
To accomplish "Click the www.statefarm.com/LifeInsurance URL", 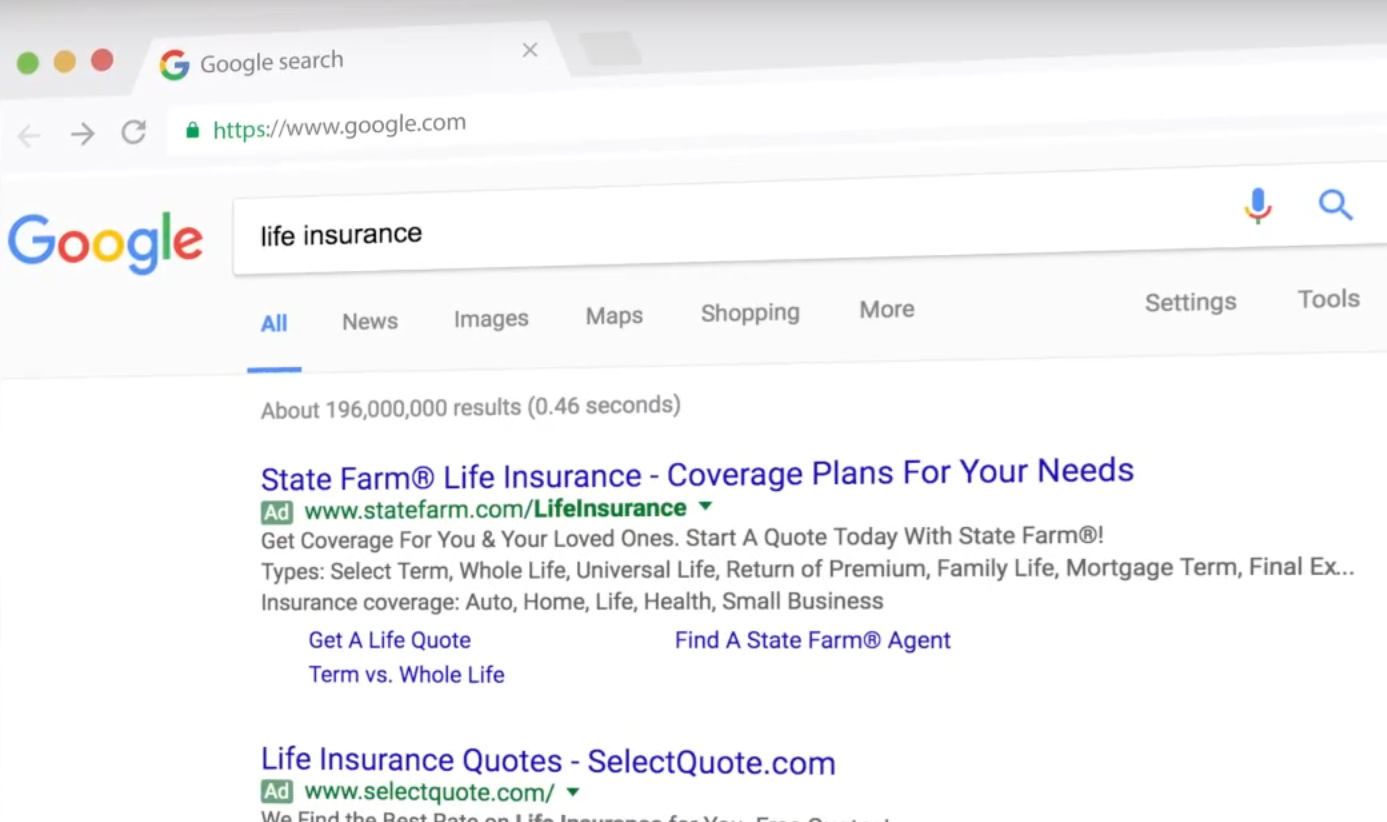I will [x=495, y=509].
